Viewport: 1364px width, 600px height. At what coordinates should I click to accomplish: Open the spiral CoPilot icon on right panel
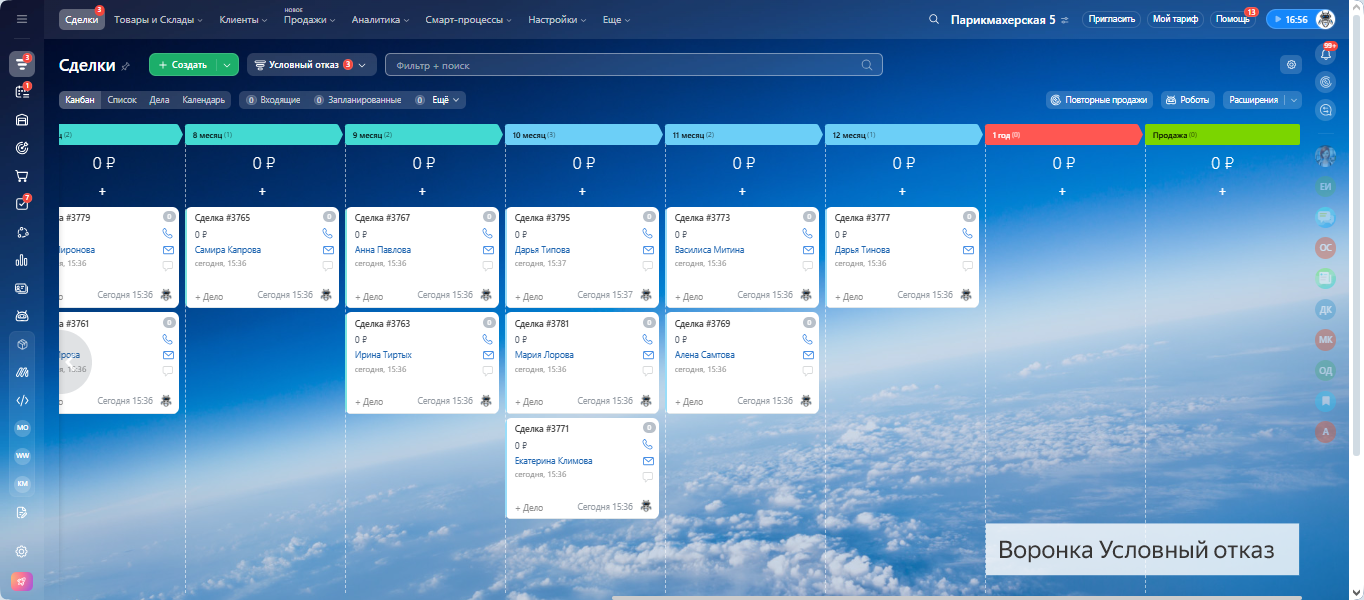click(x=1326, y=83)
